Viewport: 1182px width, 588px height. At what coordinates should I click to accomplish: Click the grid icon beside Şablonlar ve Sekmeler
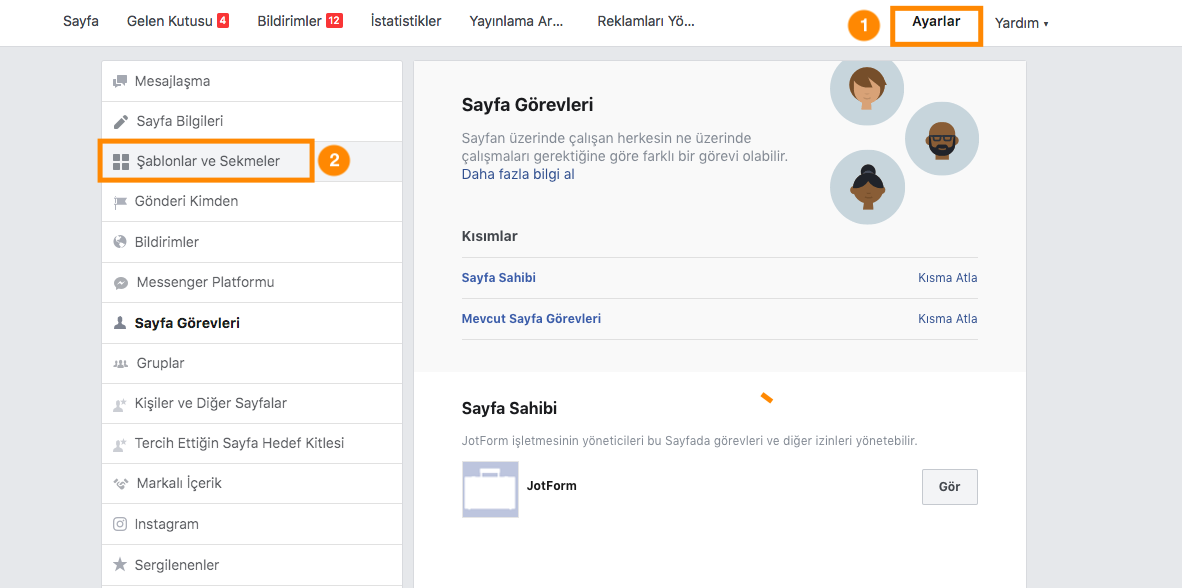121,161
